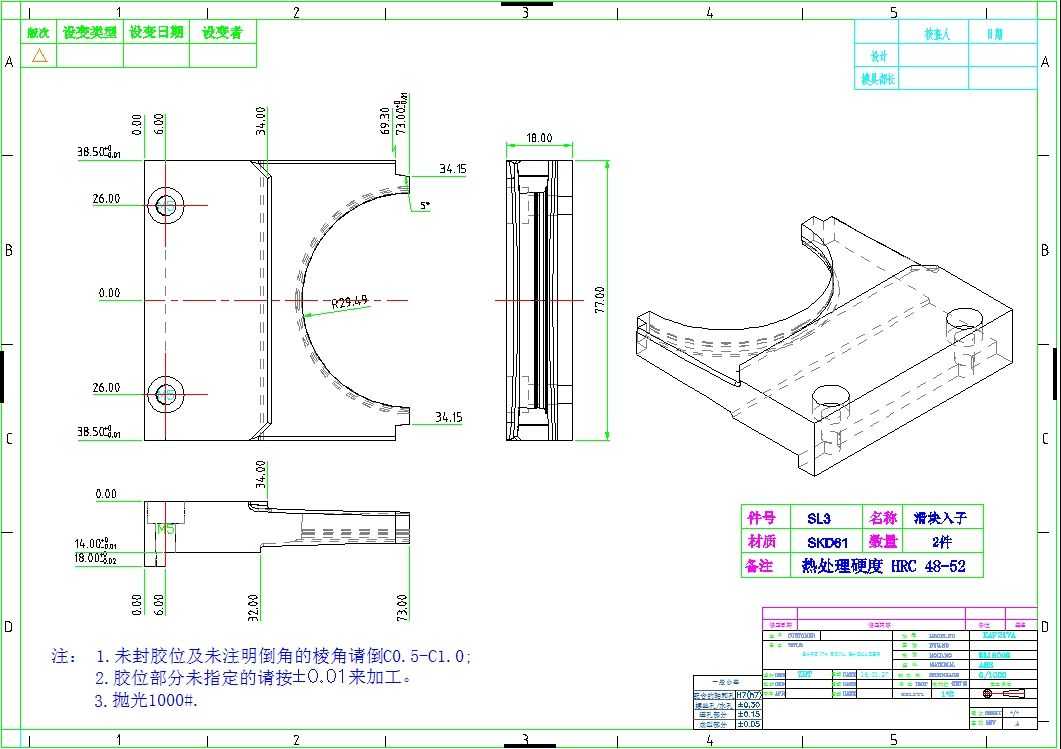Click the 设变日期 column header
Image resolution: width=1061 pixels, height=749 pixels.
[x=155, y=31]
